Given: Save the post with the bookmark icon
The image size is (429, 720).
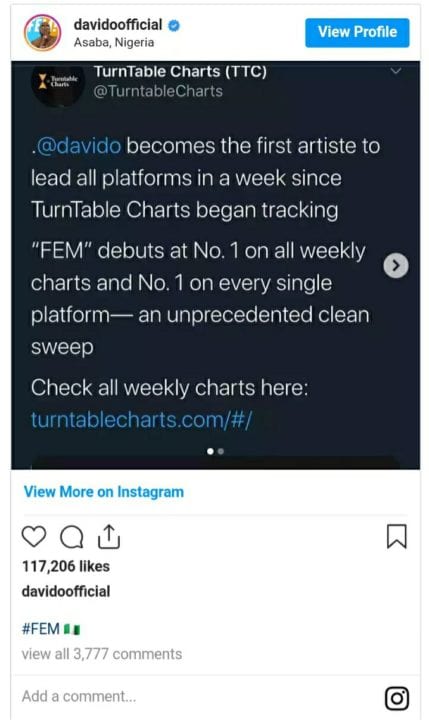Looking at the screenshot, I should [396, 536].
